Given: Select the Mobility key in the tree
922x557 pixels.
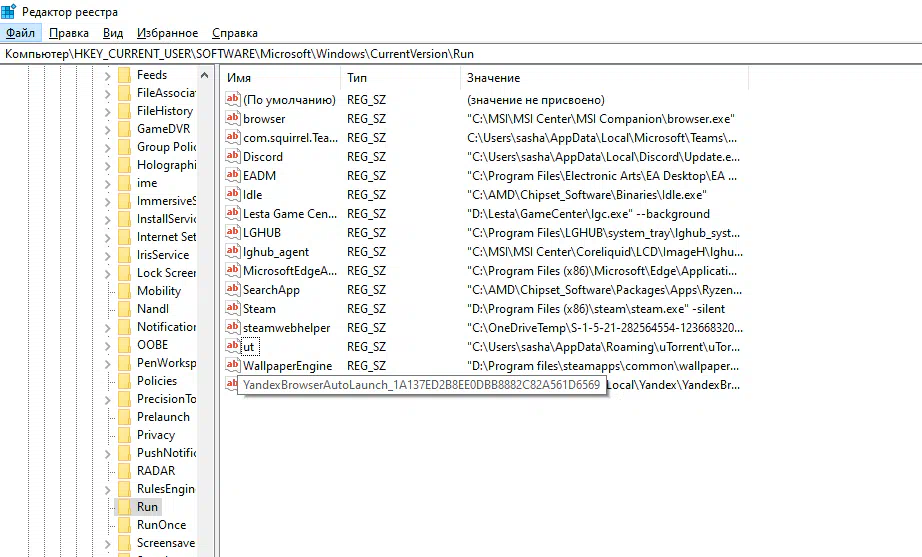Looking at the screenshot, I should tap(159, 291).
